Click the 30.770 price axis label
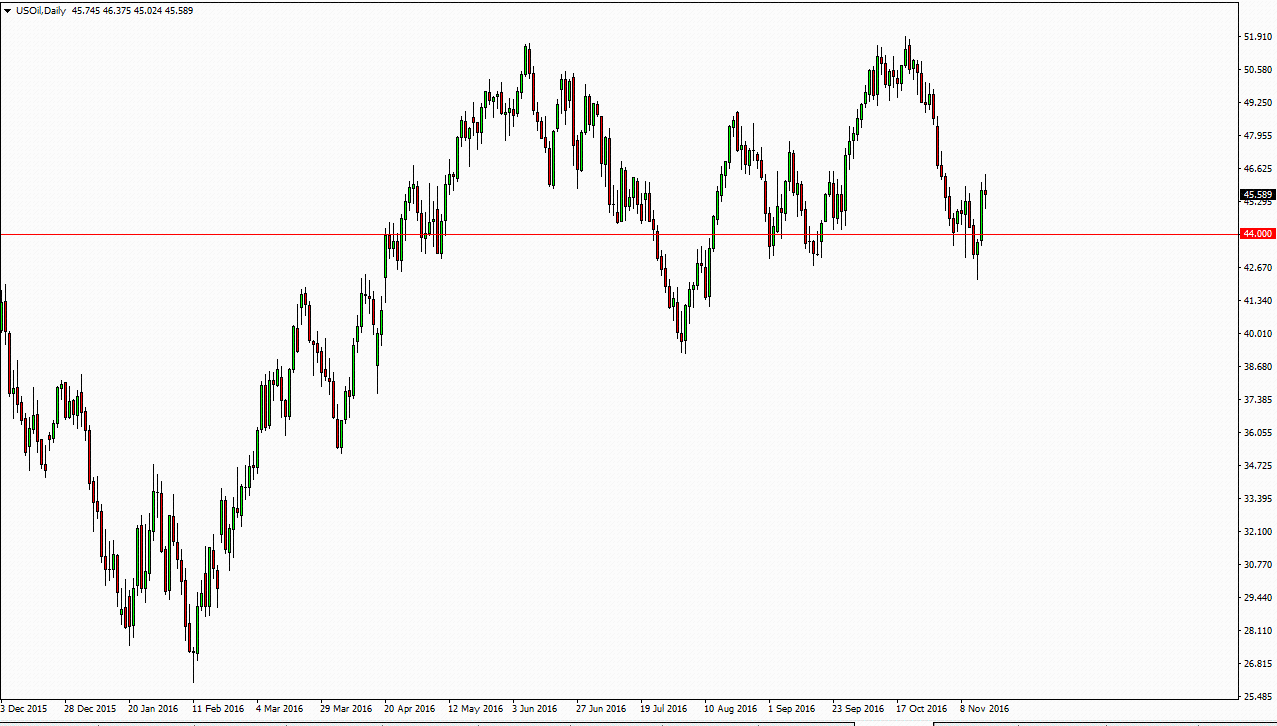 point(1257,565)
